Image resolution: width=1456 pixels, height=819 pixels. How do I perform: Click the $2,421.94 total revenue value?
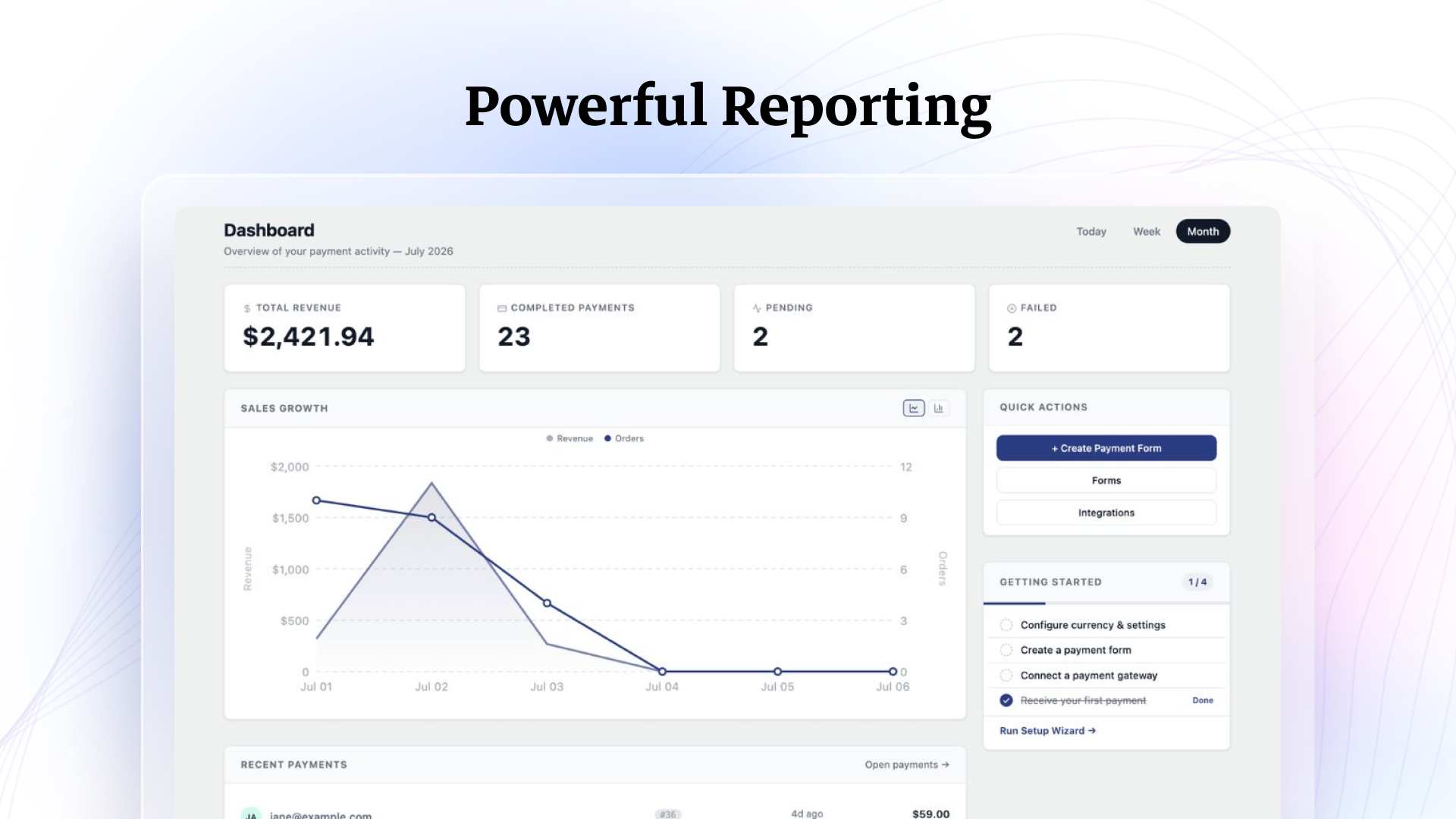pos(309,337)
